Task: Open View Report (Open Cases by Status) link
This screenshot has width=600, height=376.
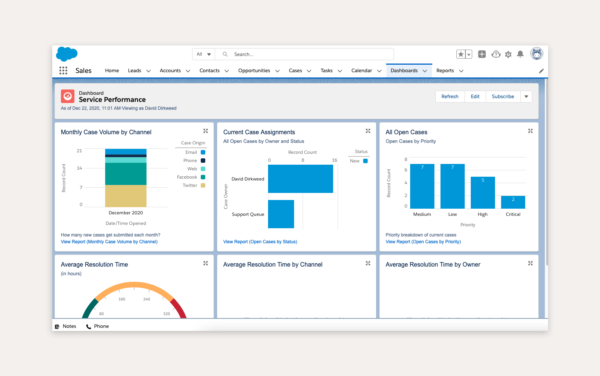Action: coord(260,242)
